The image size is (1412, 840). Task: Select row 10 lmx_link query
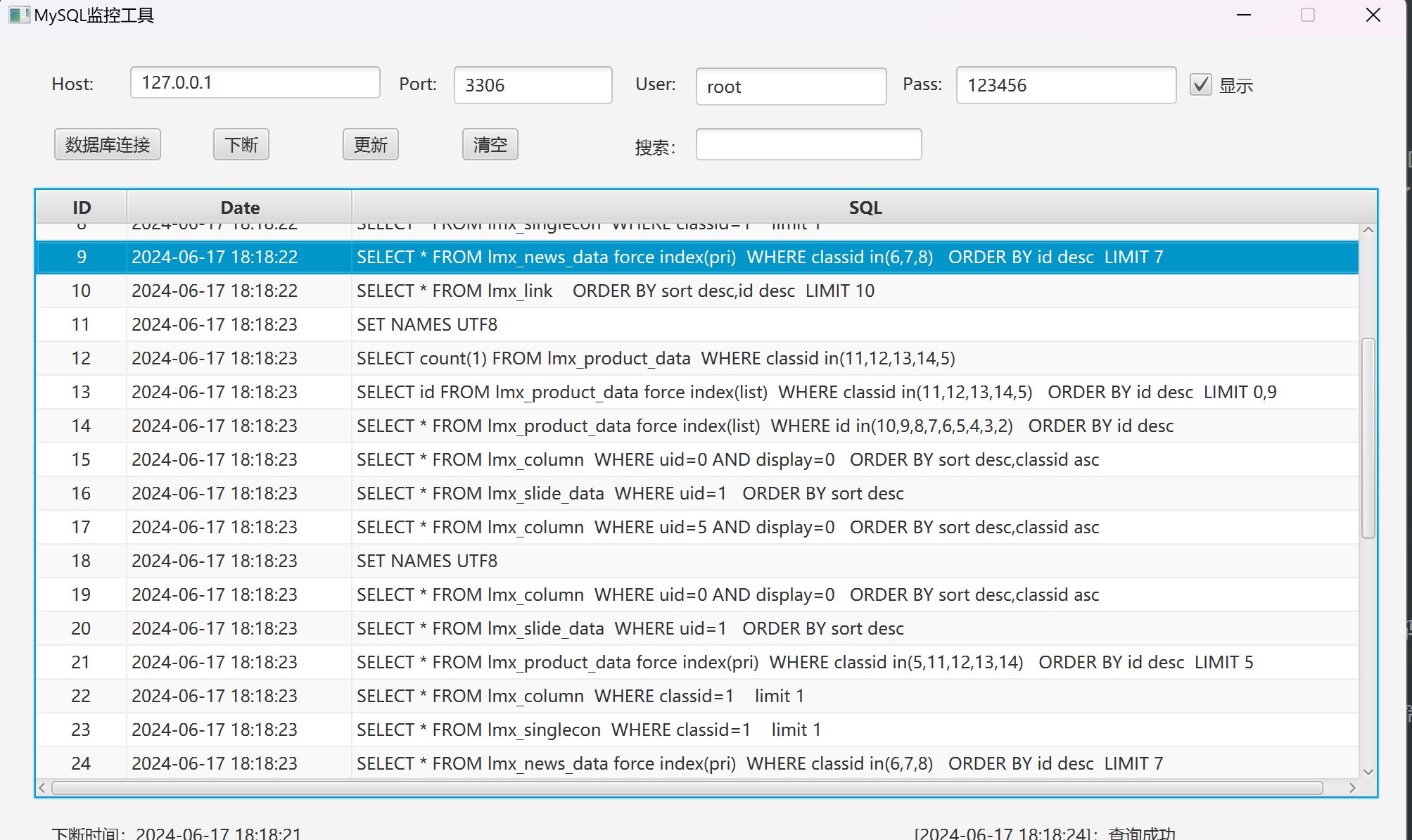click(x=697, y=291)
